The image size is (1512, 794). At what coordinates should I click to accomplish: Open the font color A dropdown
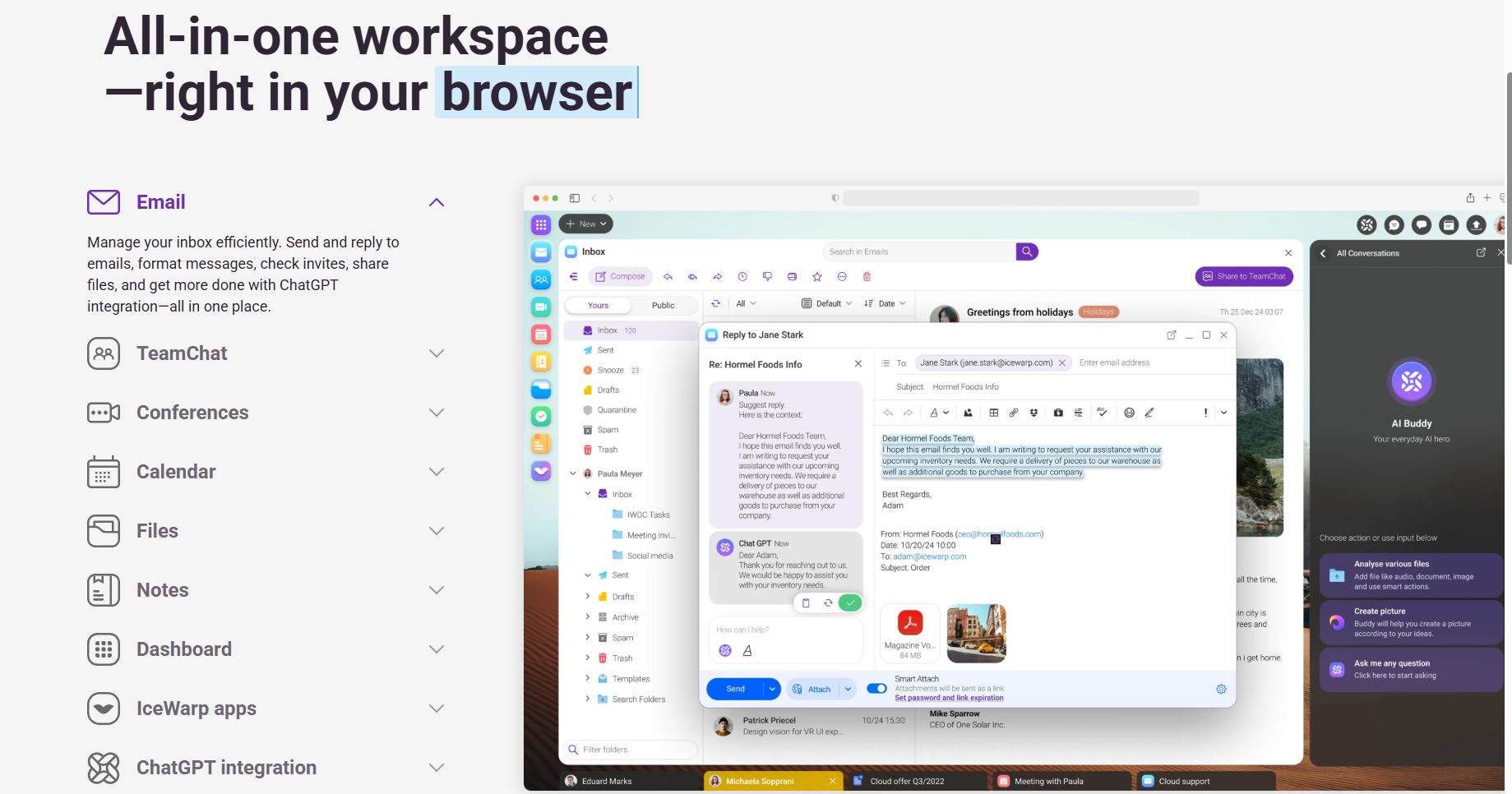[939, 413]
